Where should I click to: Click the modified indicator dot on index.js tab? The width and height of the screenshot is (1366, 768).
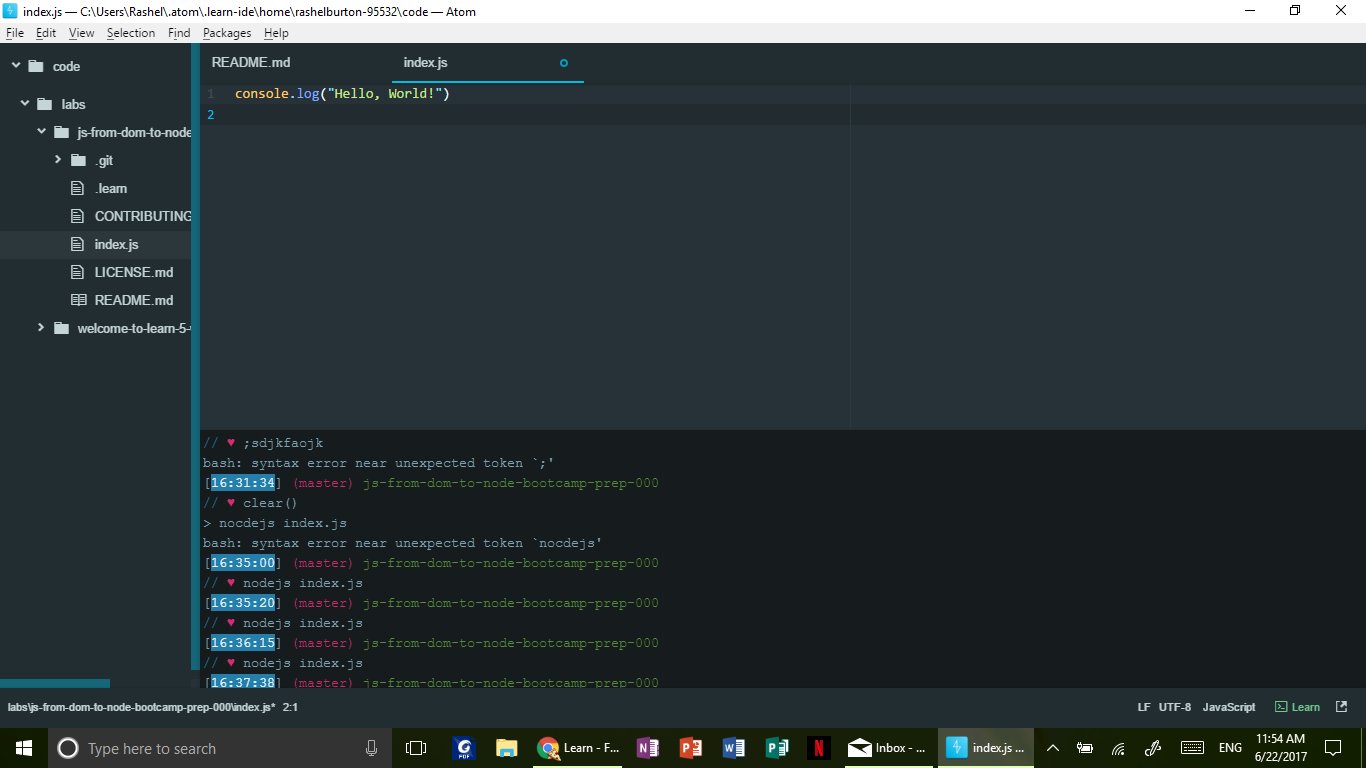[564, 63]
